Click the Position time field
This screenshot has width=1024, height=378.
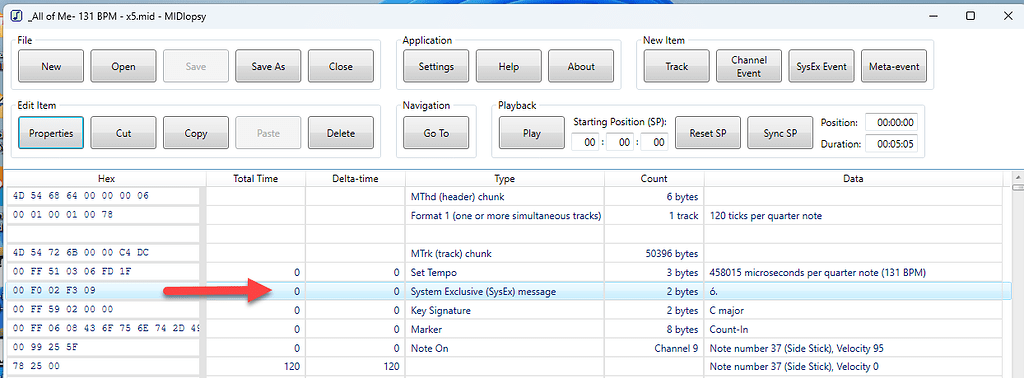(x=891, y=122)
